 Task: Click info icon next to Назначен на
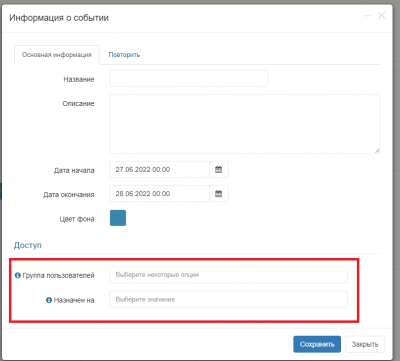(x=49, y=300)
